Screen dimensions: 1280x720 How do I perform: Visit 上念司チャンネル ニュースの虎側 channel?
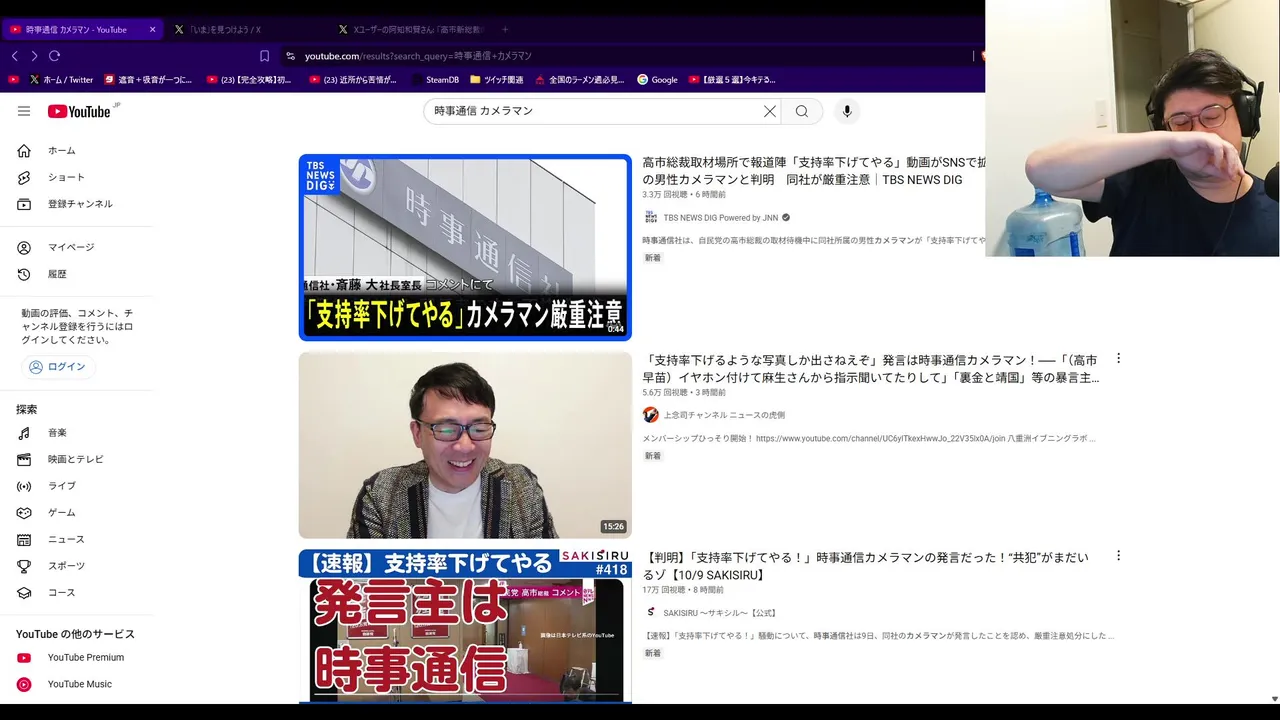click(724, 415)
